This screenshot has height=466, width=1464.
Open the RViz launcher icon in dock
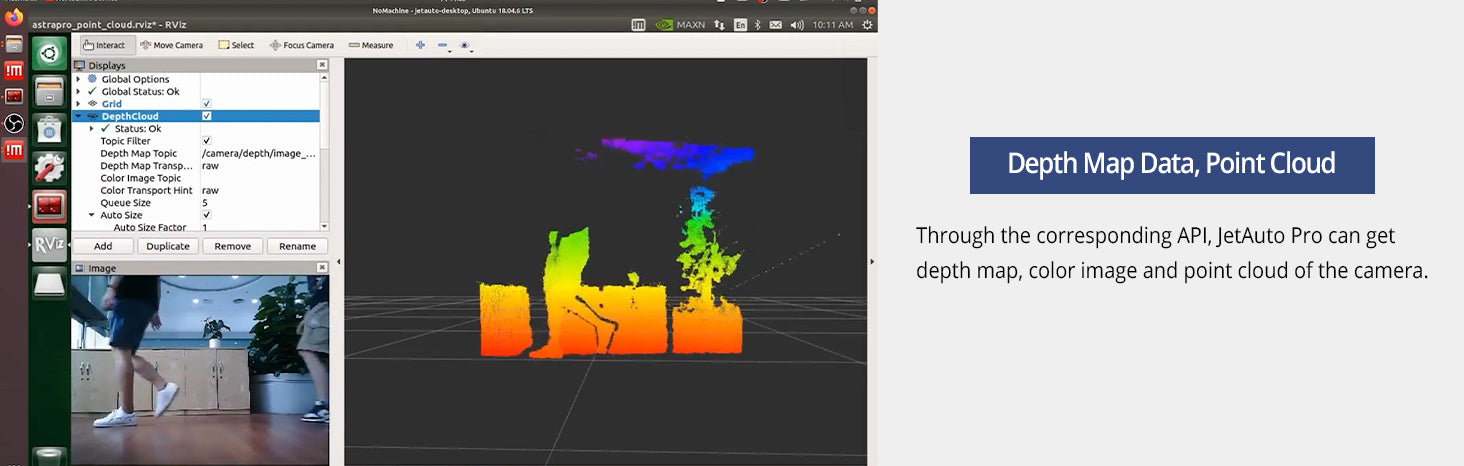point(49,244)
